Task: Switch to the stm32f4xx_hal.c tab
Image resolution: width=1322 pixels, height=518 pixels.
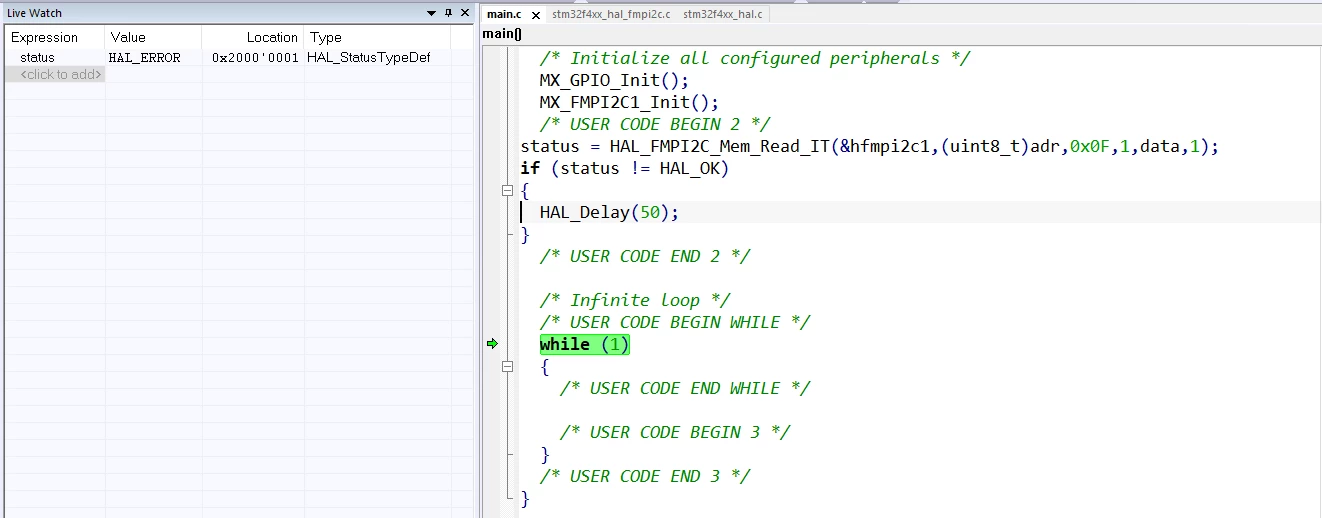Action: (721, 15)
